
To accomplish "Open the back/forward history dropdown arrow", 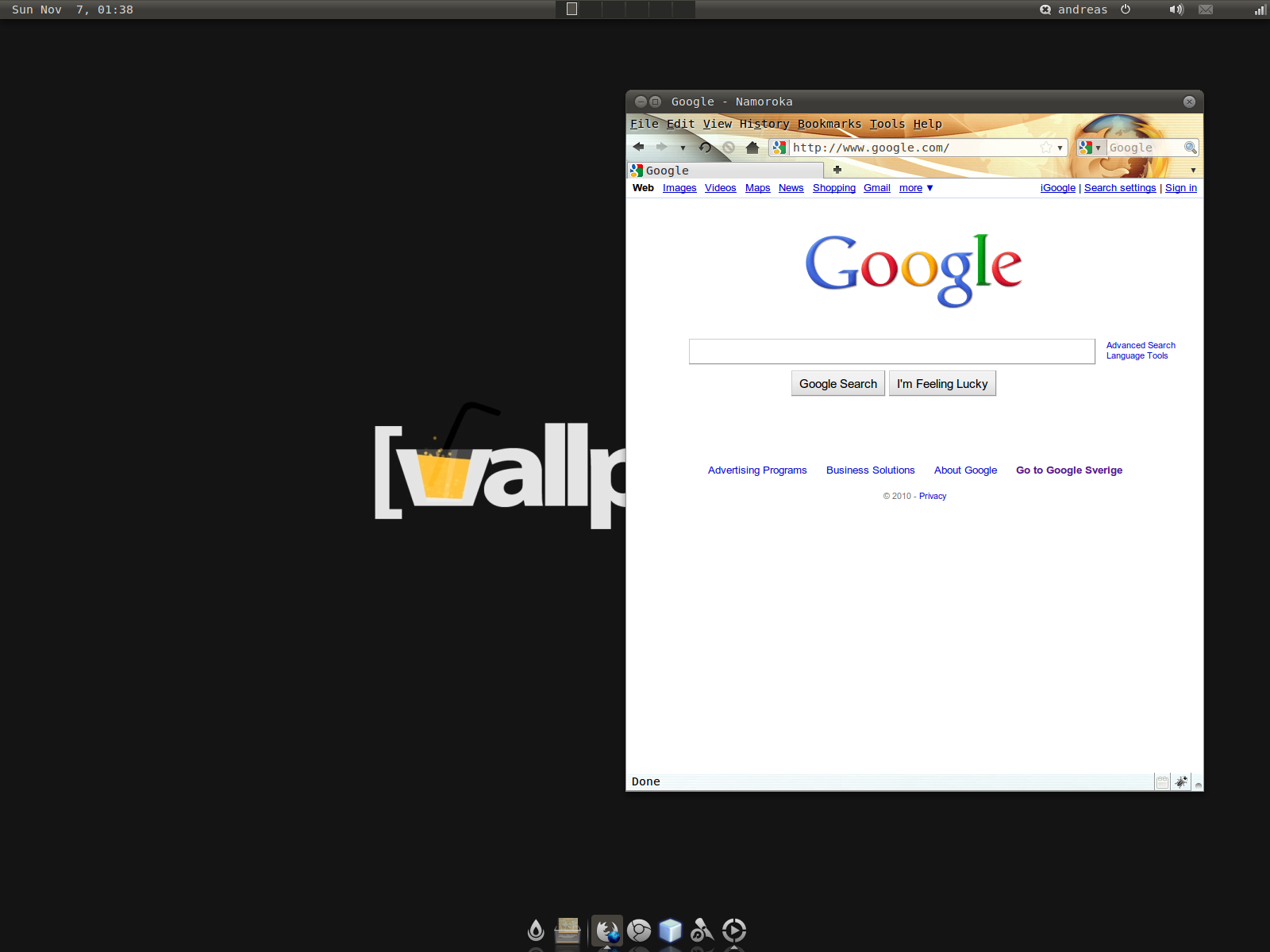I will [x=683, y=148].
